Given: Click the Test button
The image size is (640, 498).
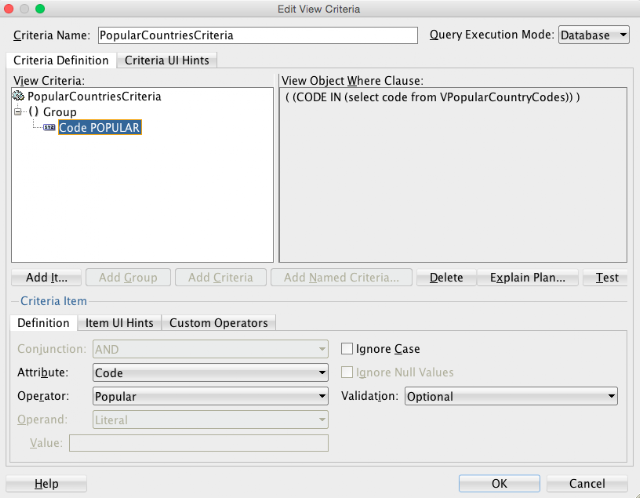Looking at the screenshot, I should point(607,278).
